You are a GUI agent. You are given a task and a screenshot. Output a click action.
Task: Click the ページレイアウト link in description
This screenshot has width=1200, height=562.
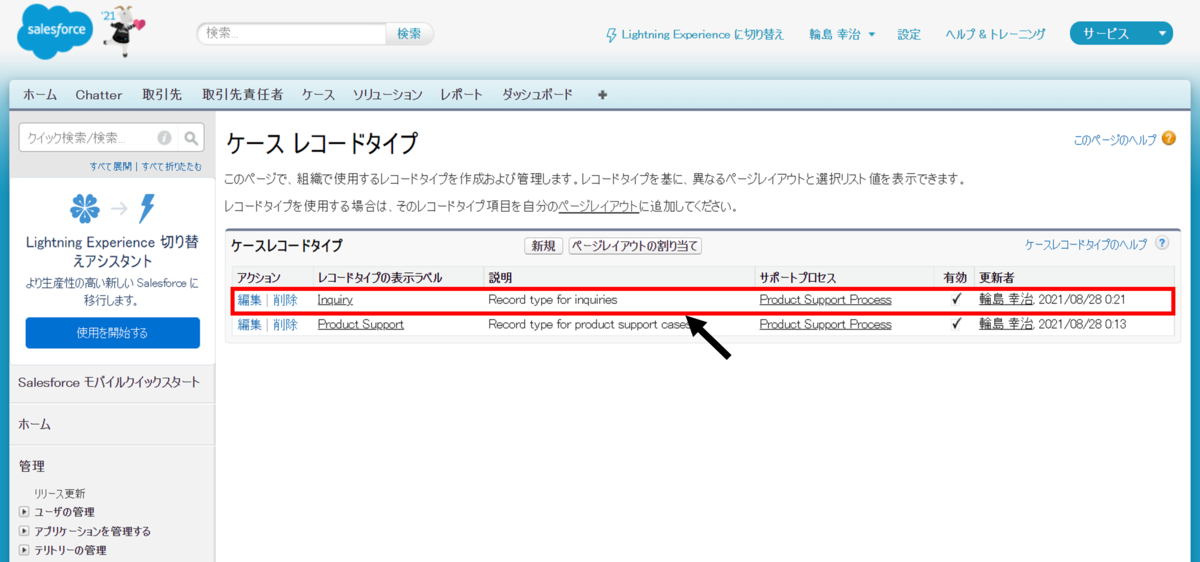[x=599, y=207]
